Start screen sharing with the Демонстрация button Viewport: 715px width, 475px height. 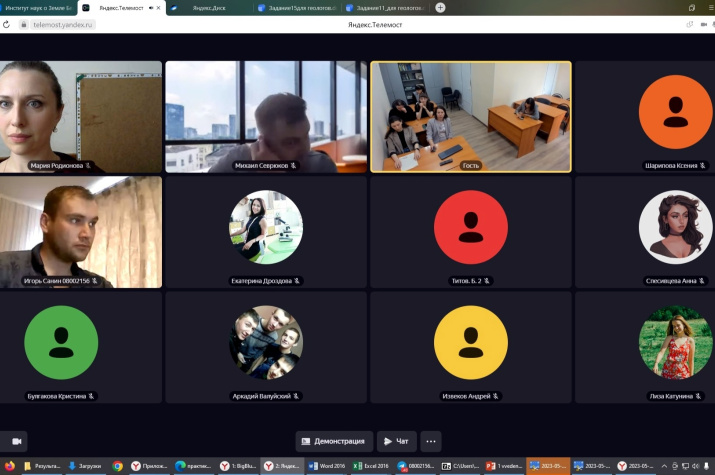(x=335, y=441)
